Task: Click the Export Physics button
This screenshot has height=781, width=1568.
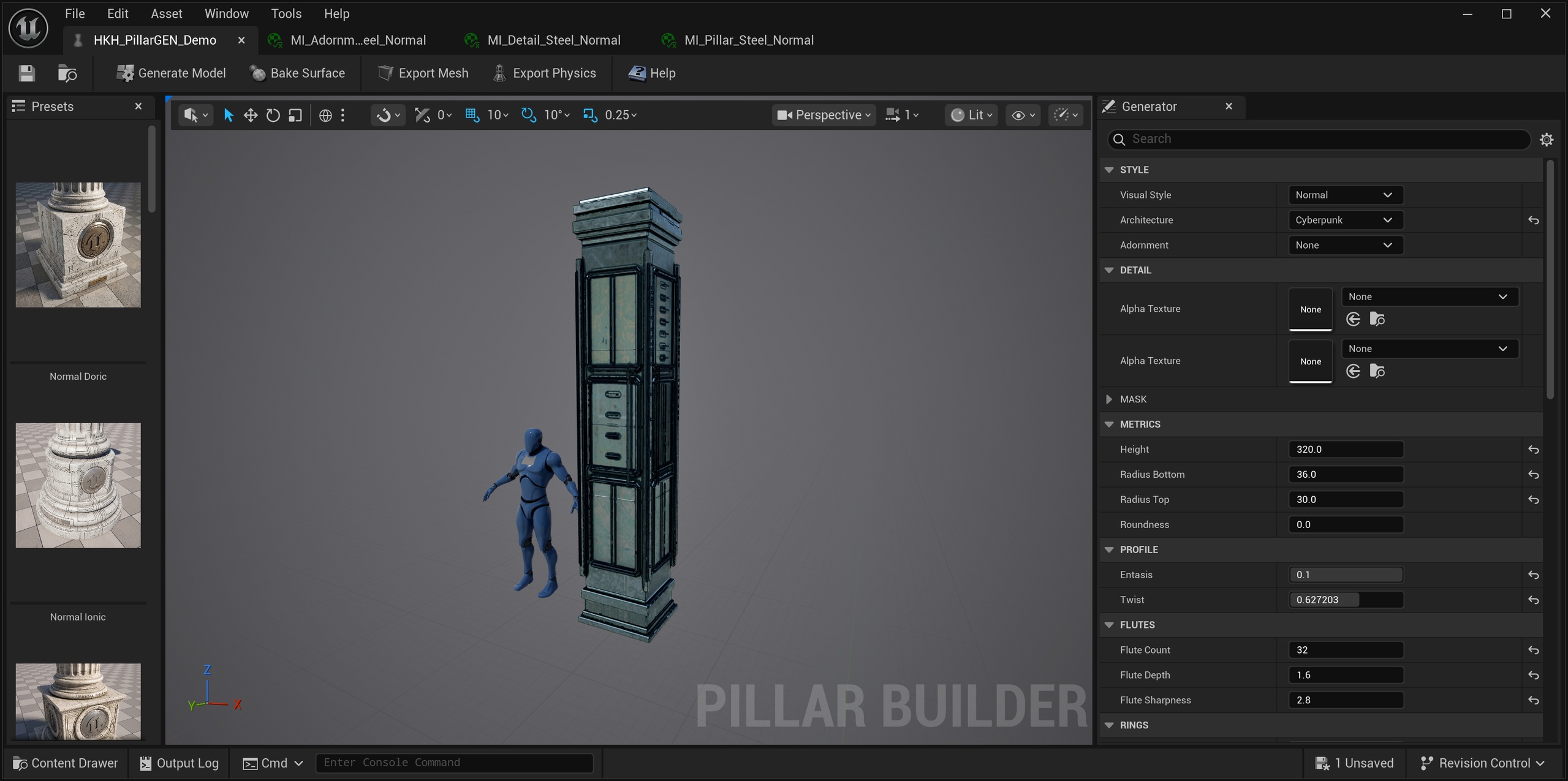Action: [x=544, y=74]
